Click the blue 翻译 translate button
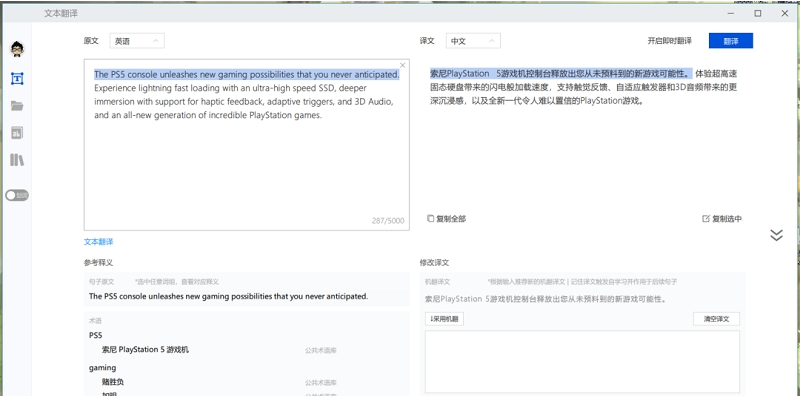Viewport: 803px width, 396px height. (x=731, y=41)
